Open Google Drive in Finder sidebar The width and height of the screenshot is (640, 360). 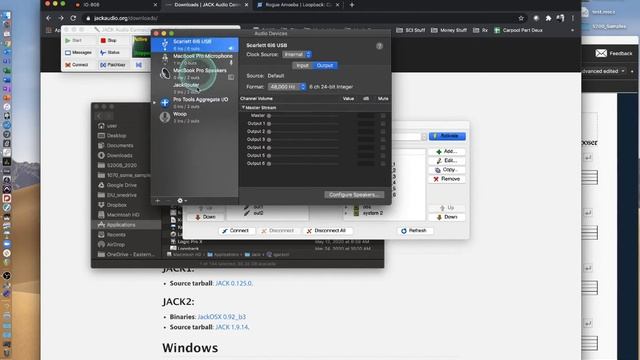tap(121, 185)
